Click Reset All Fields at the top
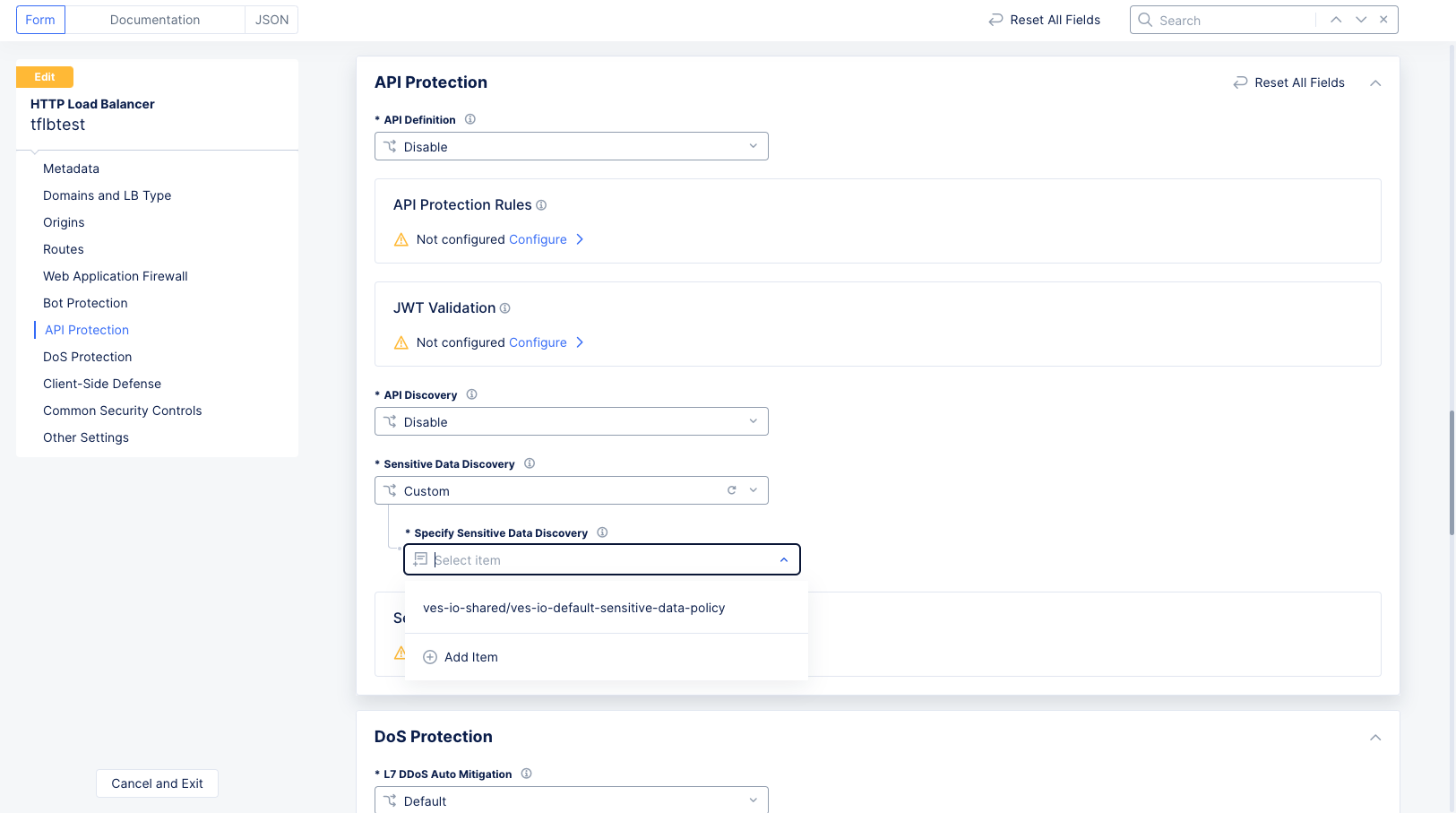This screenshot has width=1456, height=813. coord(1053,19)
